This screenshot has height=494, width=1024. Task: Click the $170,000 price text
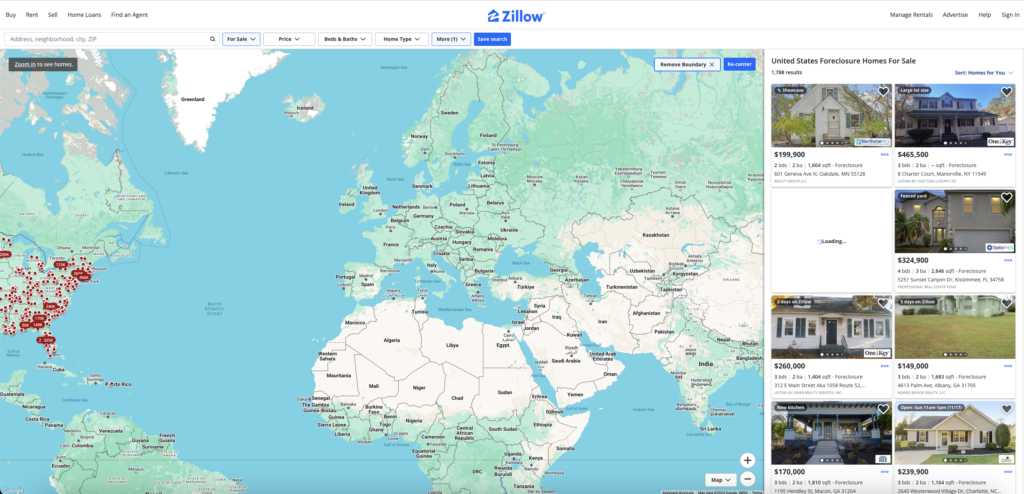[x=790, y=472]
